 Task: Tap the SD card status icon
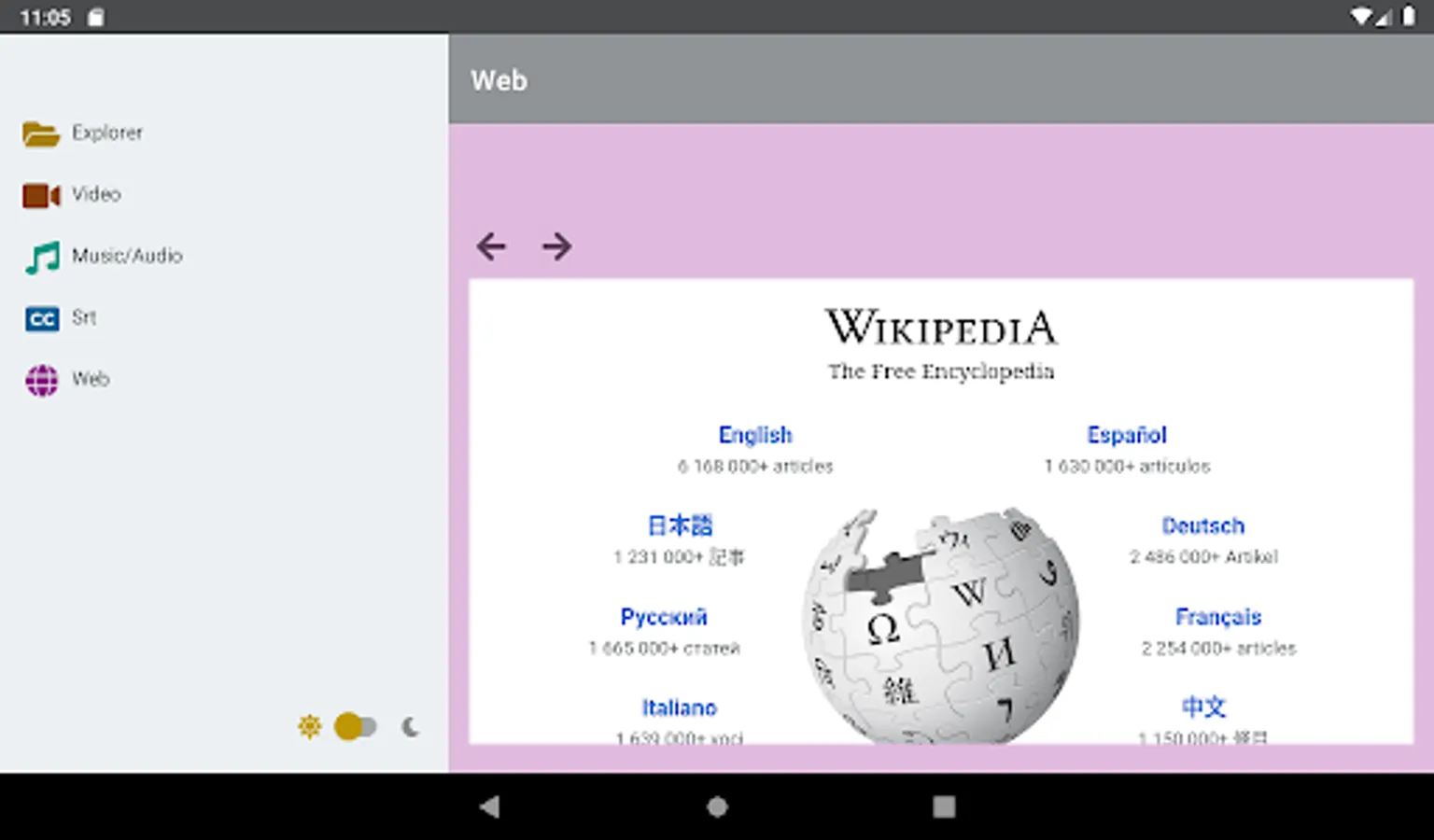(x=95, y=17)
